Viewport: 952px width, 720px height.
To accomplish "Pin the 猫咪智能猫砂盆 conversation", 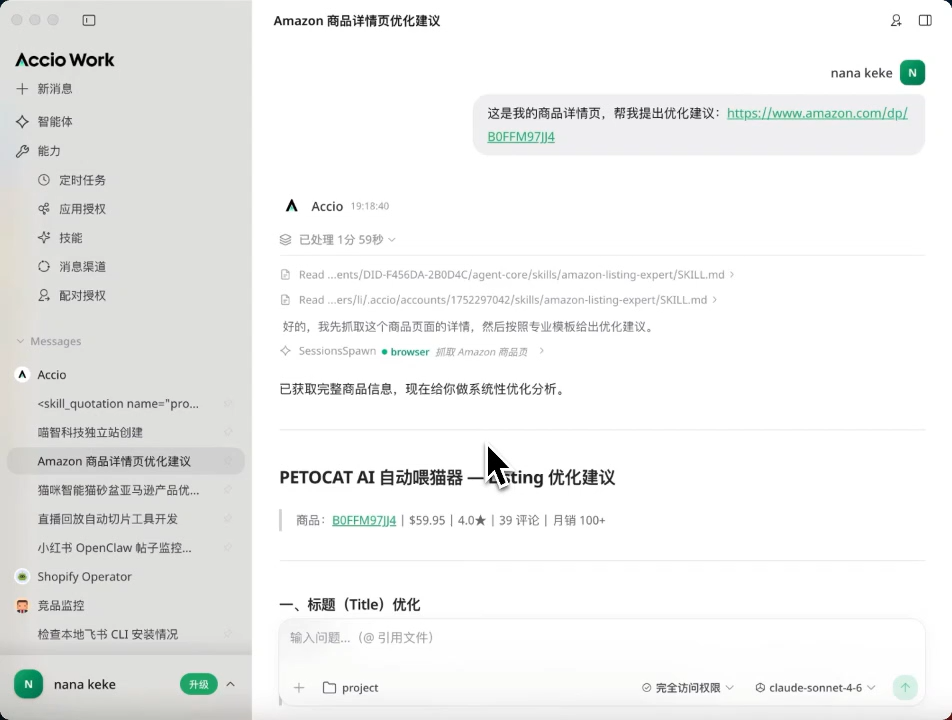I will (228, 490).
